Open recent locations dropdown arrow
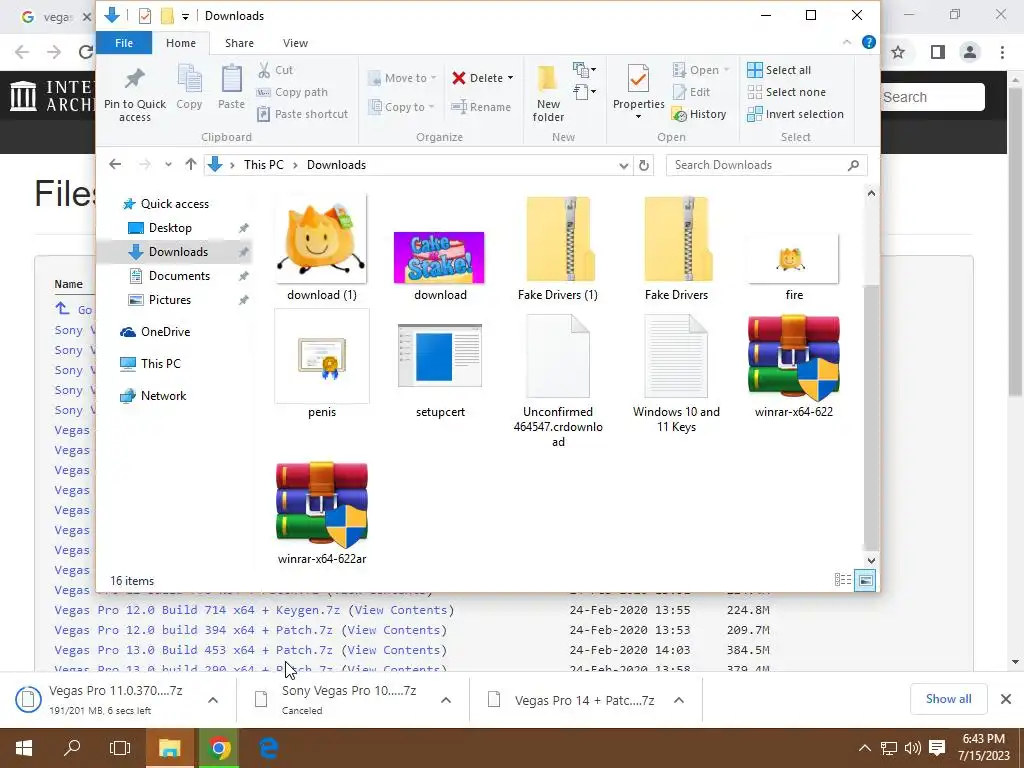1024x768 pixels. coord(168,165)
